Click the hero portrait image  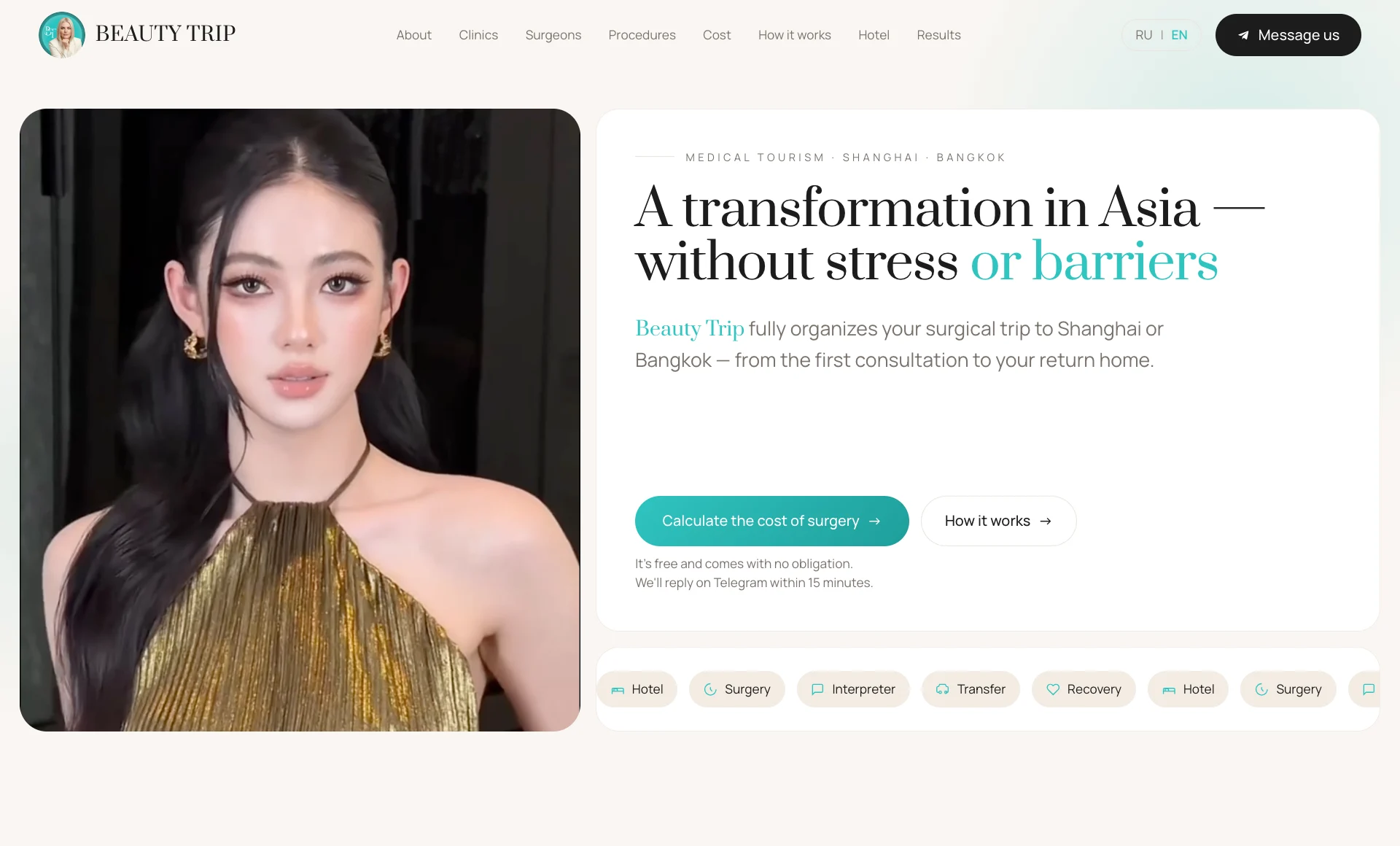pyautogui.click(x=300, y=420)
